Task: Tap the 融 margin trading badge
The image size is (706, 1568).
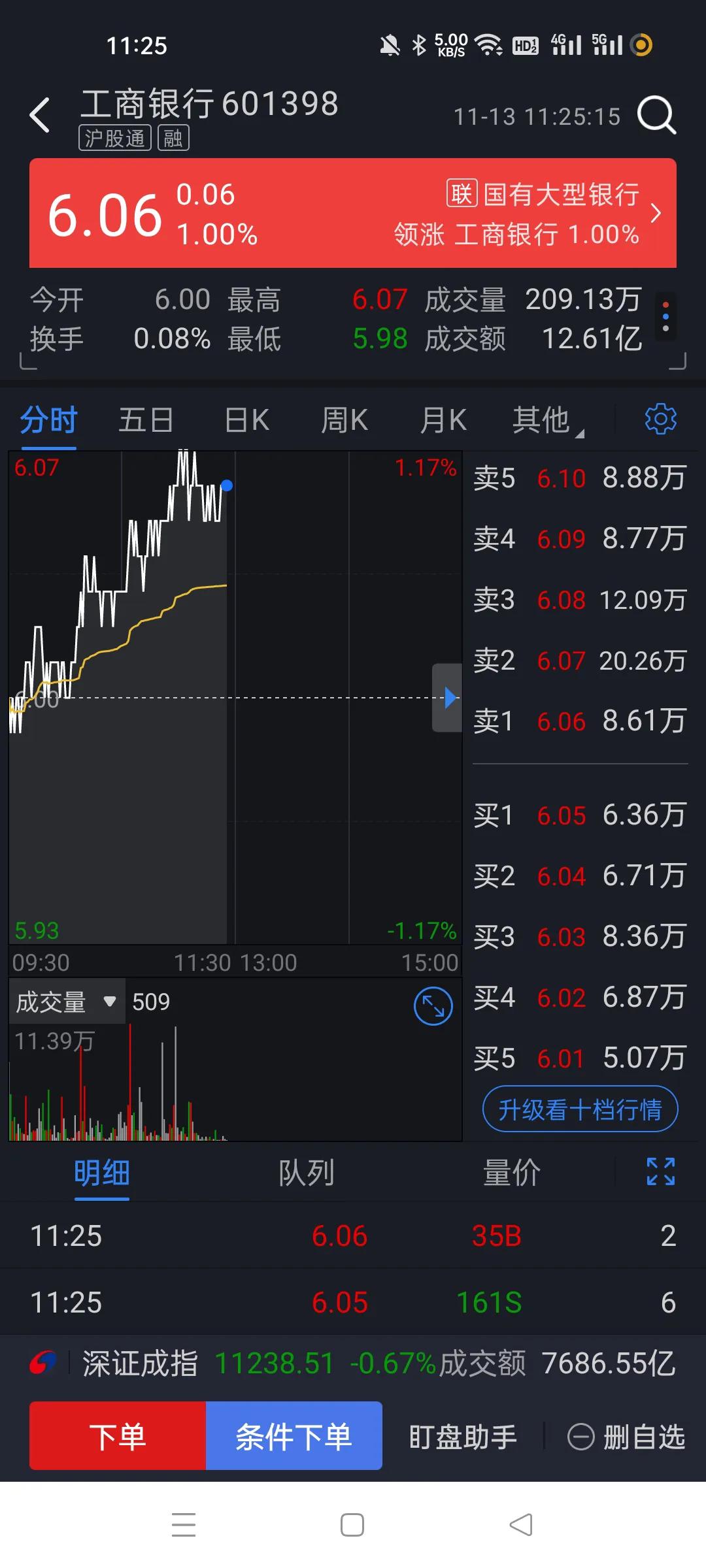Action: point(173,138)
